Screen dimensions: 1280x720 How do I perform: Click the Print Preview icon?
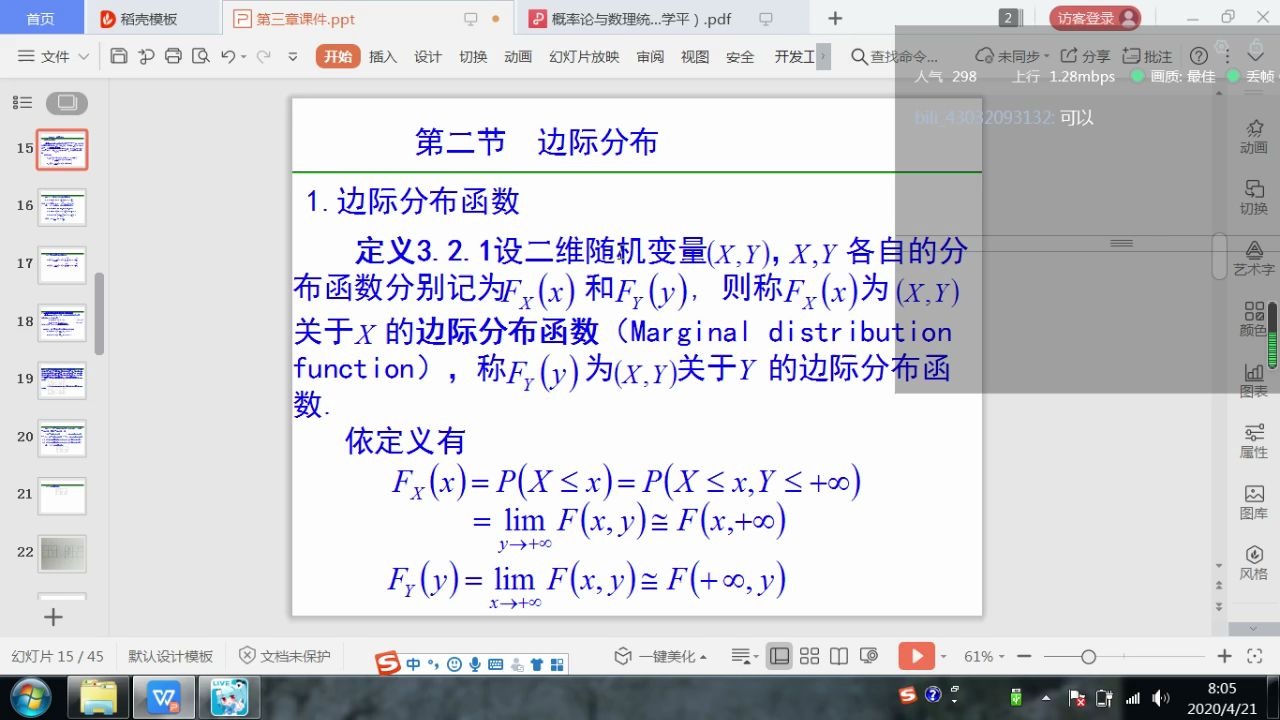[x=200, y=56]
